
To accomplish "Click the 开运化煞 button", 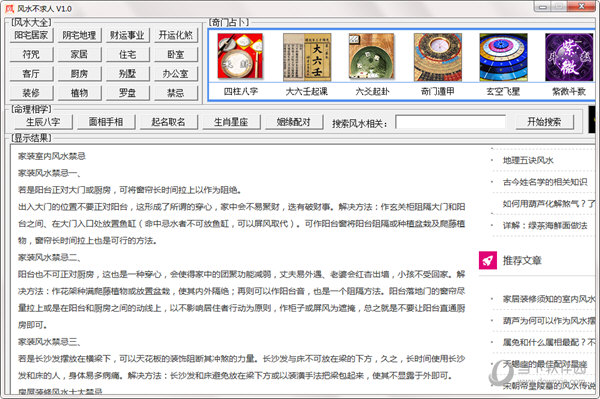I will coord(176,35).
